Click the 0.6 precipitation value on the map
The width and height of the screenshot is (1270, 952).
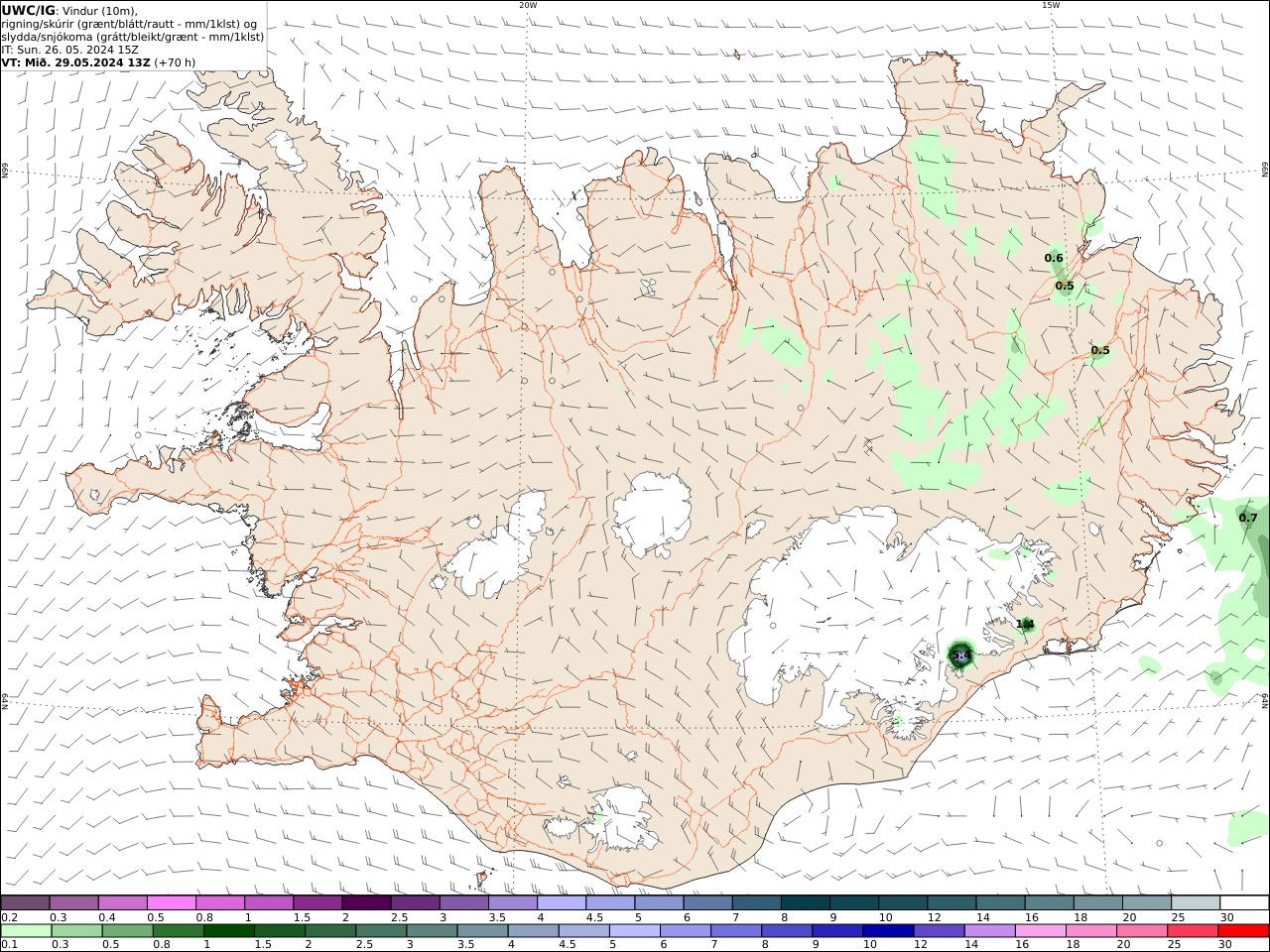coord(1054,258)
